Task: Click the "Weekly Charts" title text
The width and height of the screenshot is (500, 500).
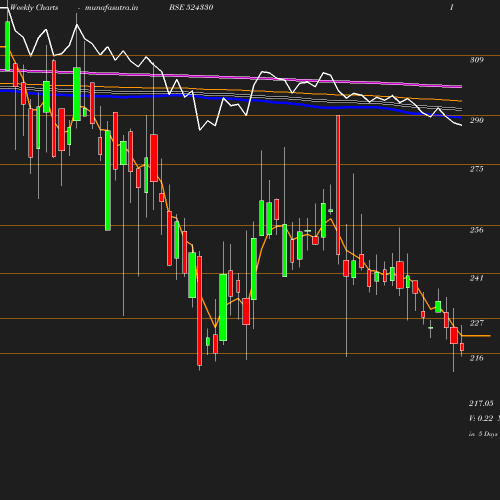Action: [34, 7]
